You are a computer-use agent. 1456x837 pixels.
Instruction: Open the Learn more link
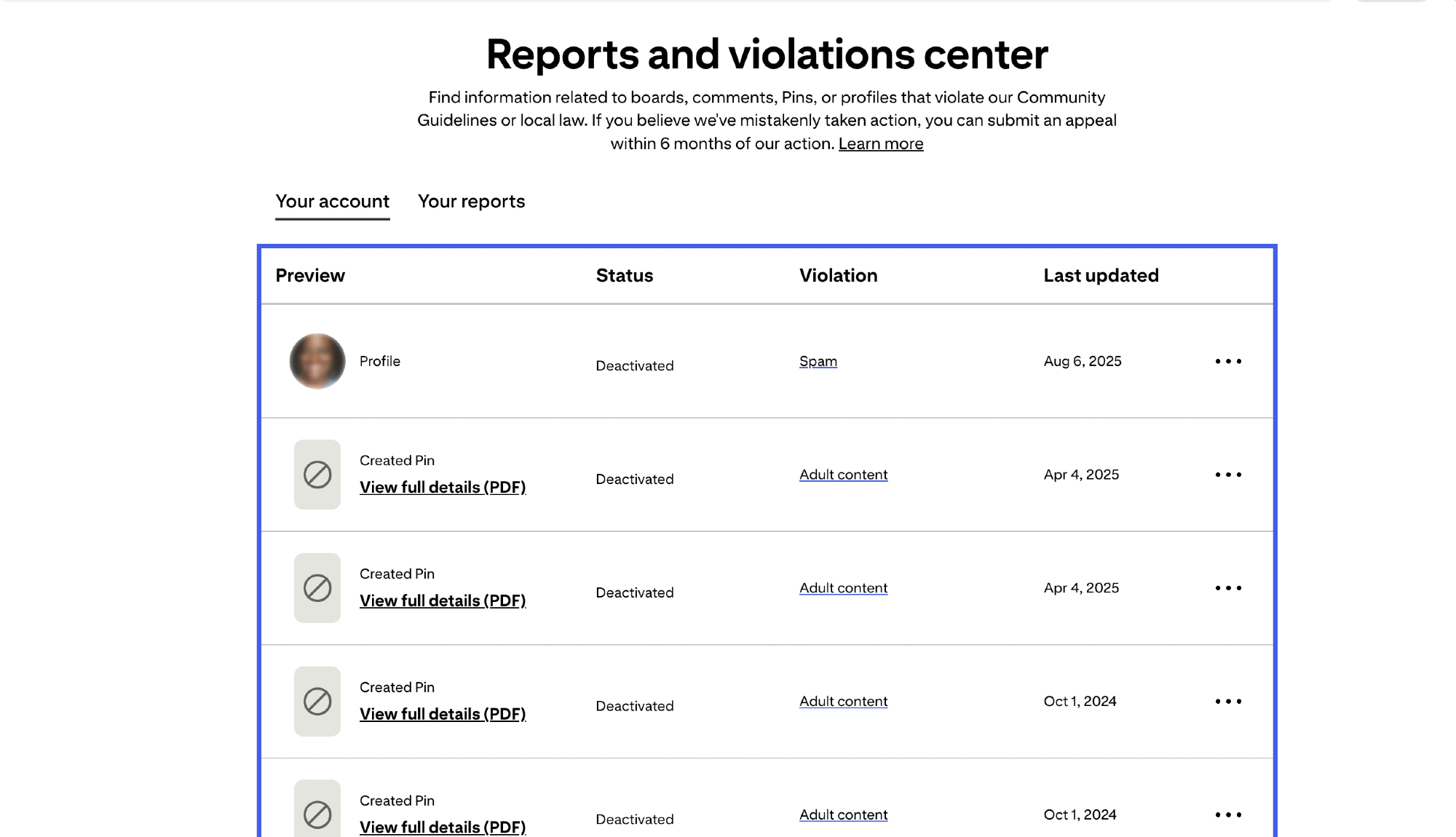pos(880,144)
